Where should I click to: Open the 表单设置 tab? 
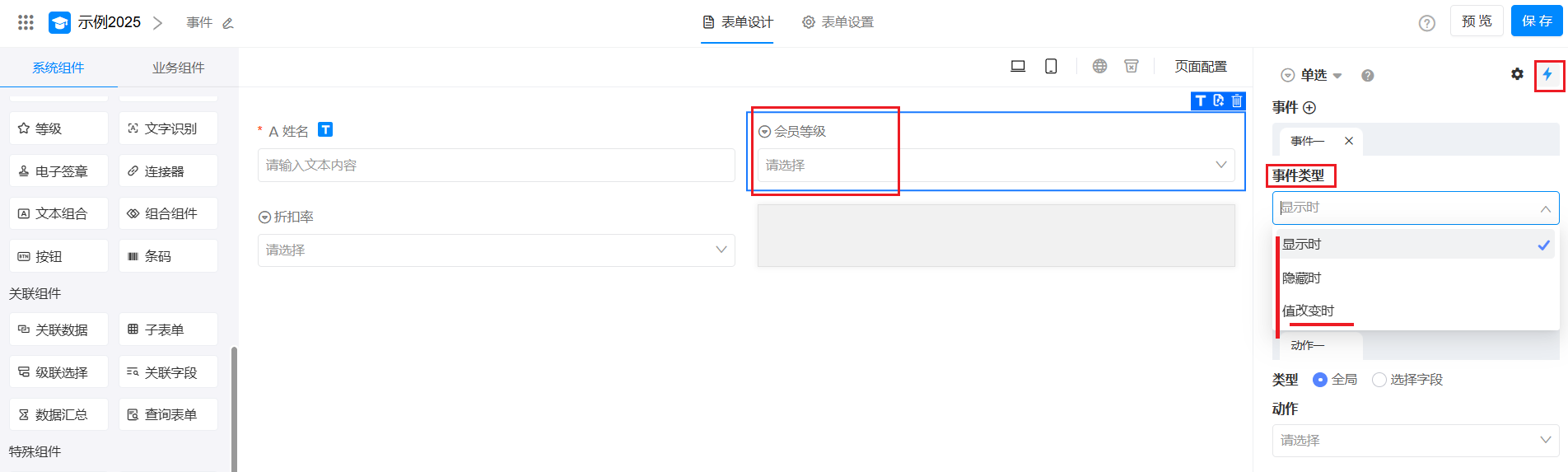[838, 22]
